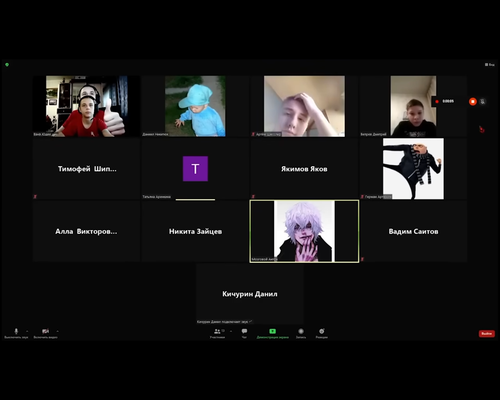Click the Record icon in toolbar
The width and height of the screenshot is (500, 400).
(301, 331)
